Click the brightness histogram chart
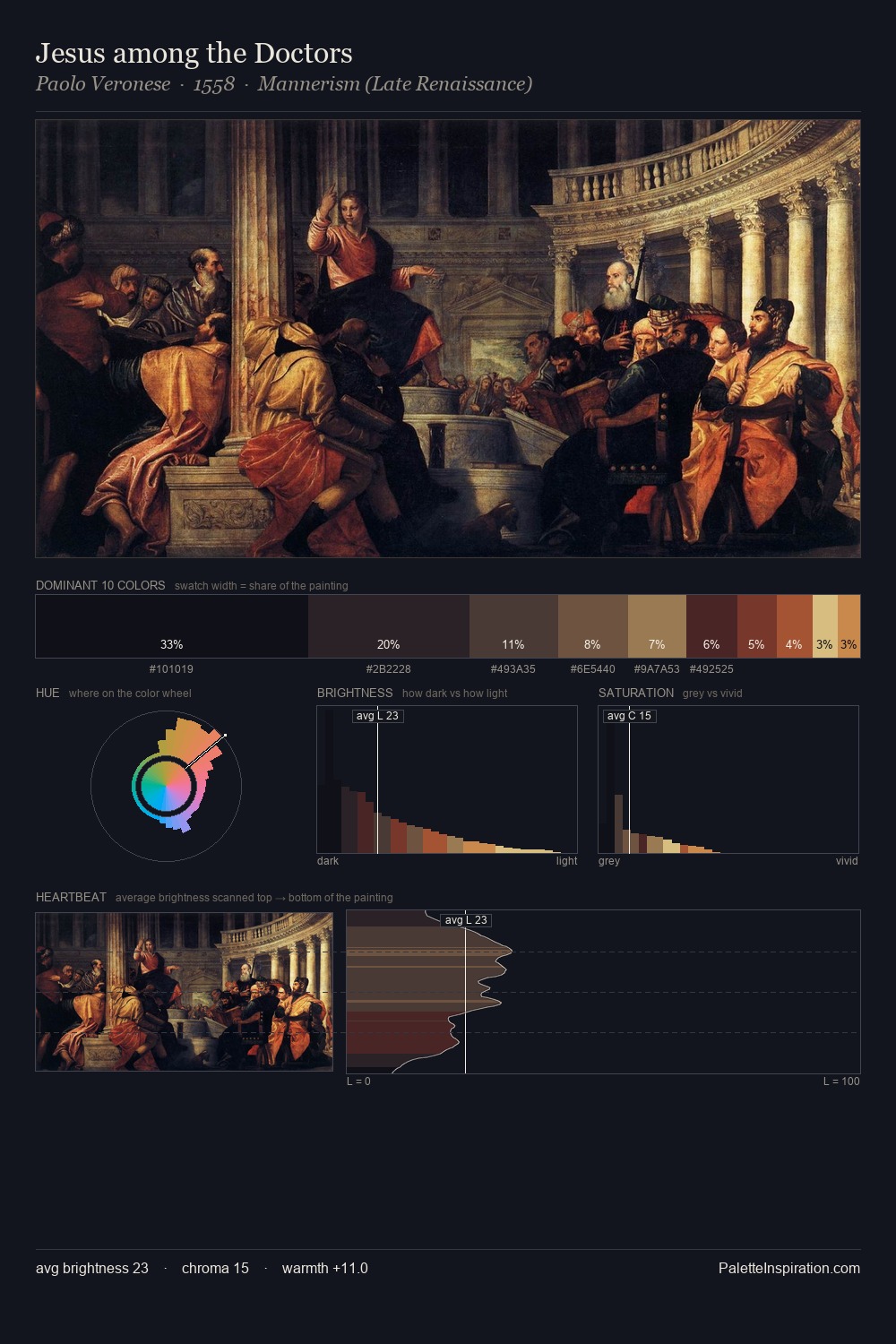 [447, 780]
